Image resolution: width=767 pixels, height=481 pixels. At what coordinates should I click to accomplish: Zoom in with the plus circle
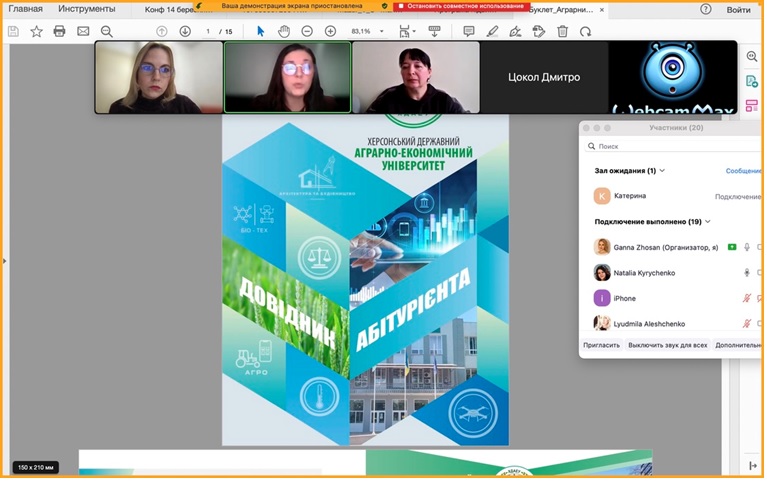(x=330, y=31)
